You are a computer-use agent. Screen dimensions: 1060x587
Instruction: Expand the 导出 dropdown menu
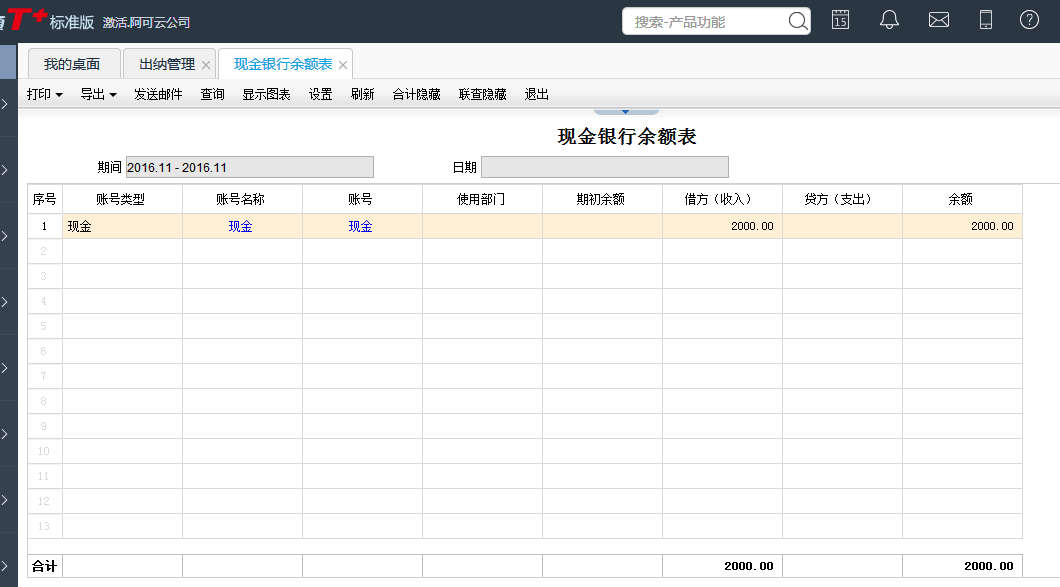98,95
